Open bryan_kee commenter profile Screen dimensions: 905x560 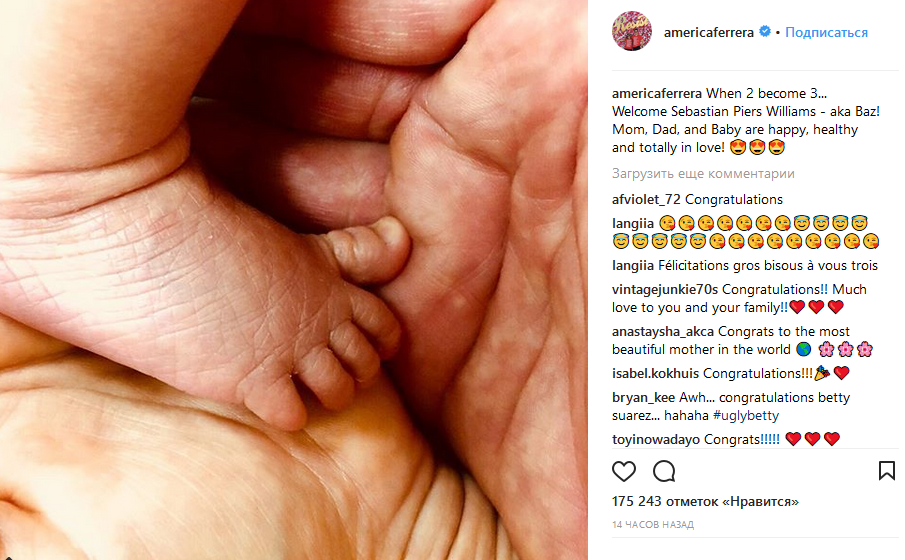click(644, 397)
